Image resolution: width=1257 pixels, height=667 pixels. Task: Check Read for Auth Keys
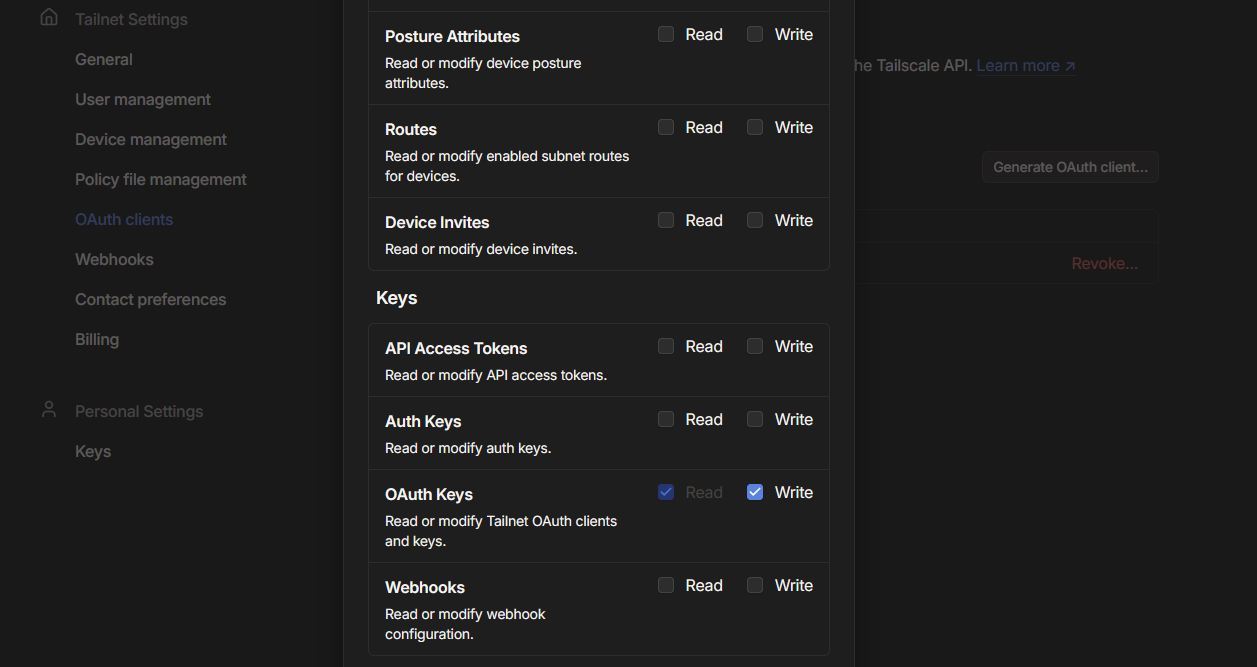pos(666,419)
